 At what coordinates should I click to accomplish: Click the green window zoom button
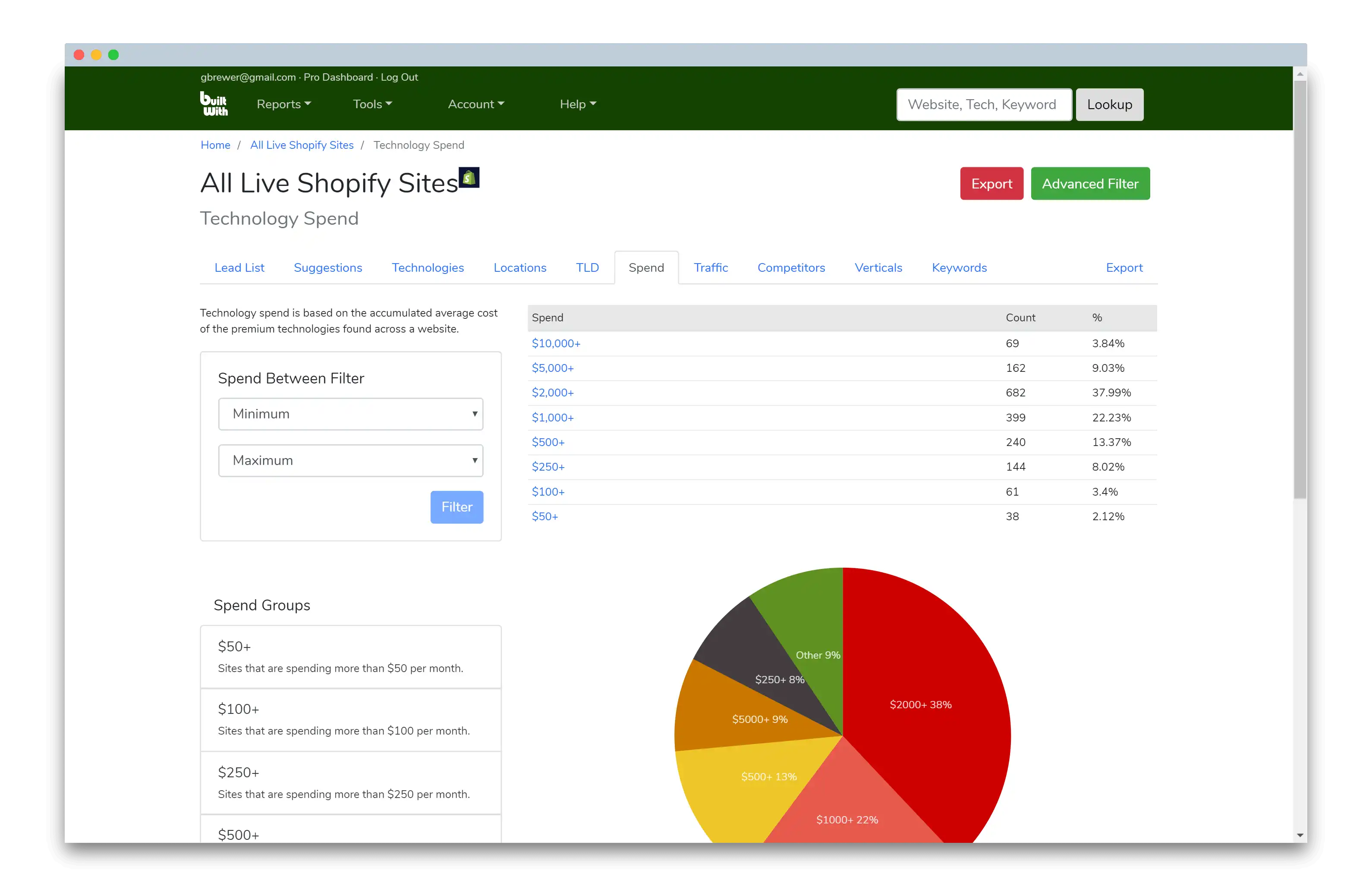click(114, 55)
